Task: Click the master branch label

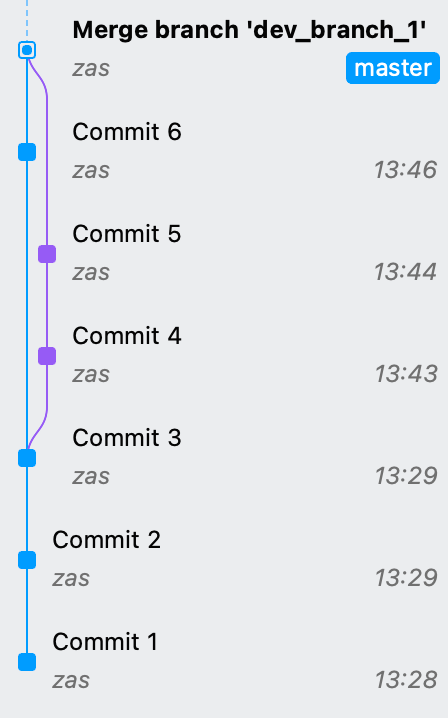Action: [393, 68]
